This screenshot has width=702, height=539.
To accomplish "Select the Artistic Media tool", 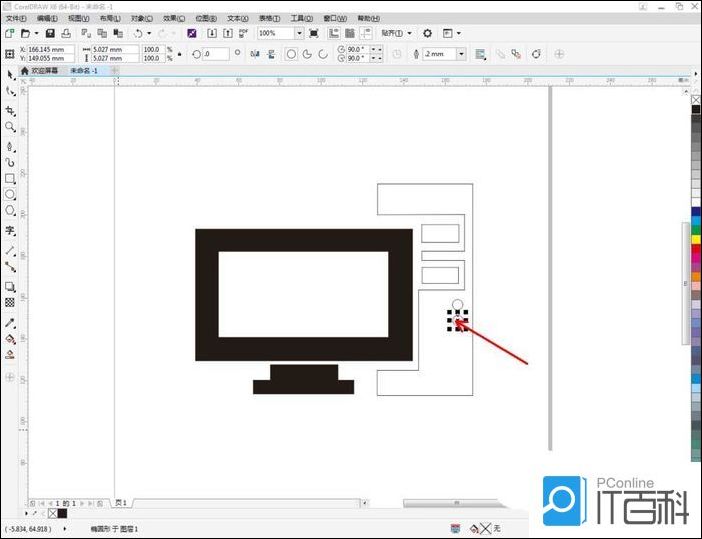I will coord(10,162).
